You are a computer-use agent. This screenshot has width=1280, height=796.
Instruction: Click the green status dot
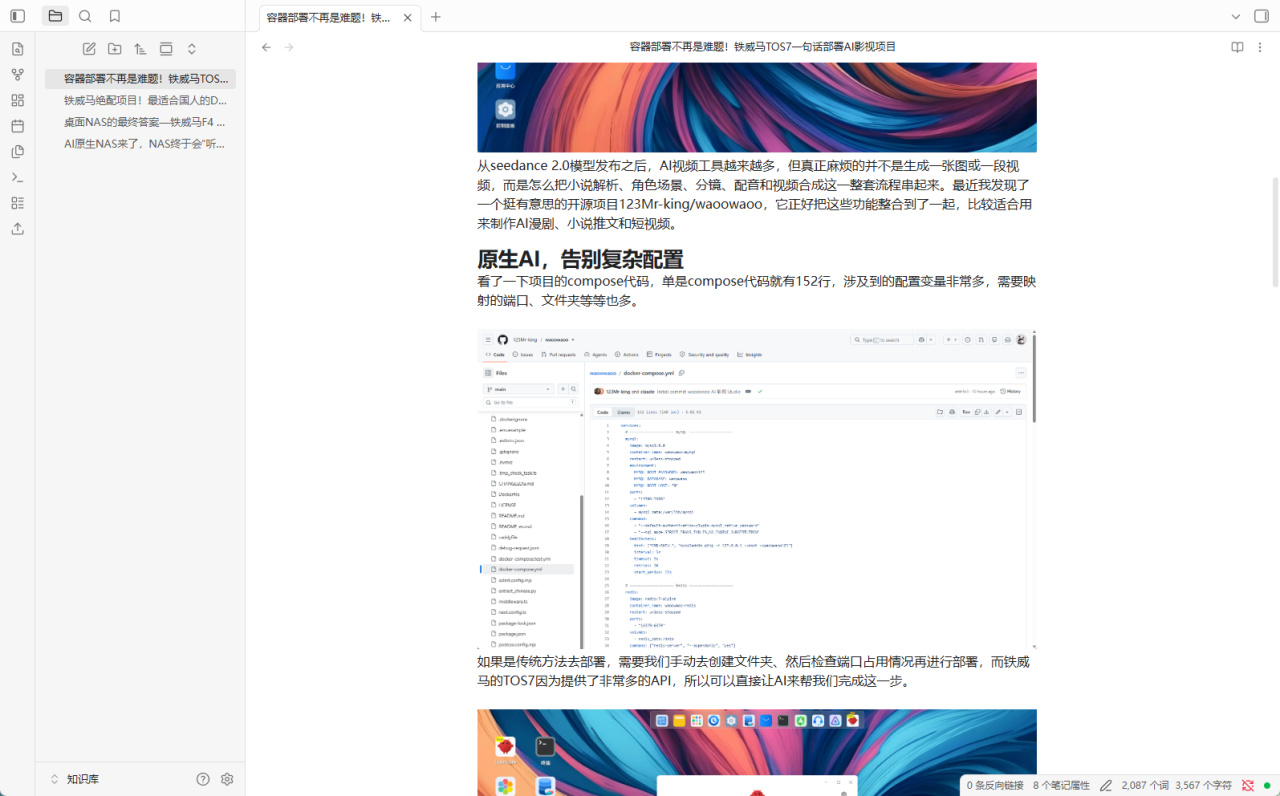[1267, 786]
